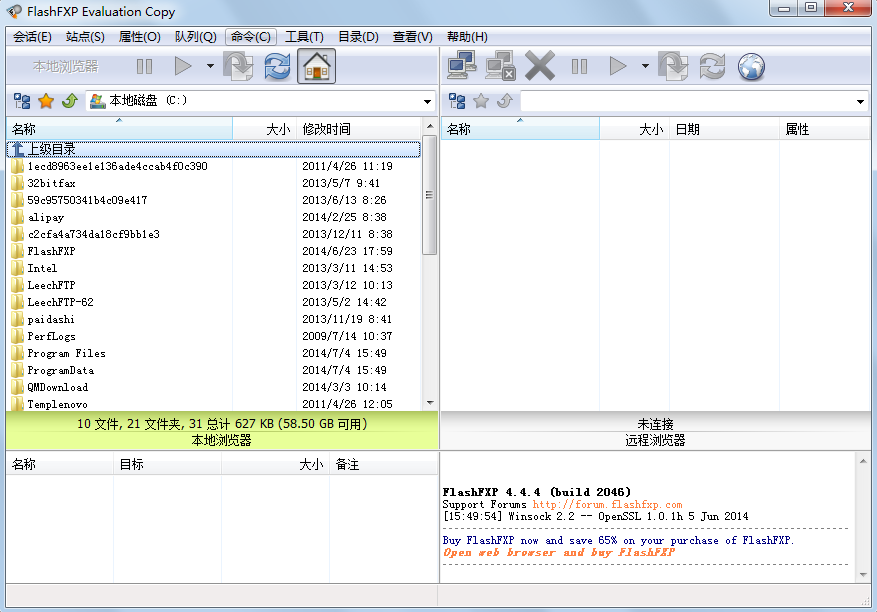
Task: Click the local status bar 本地浏览器
Action: (221, 441)
